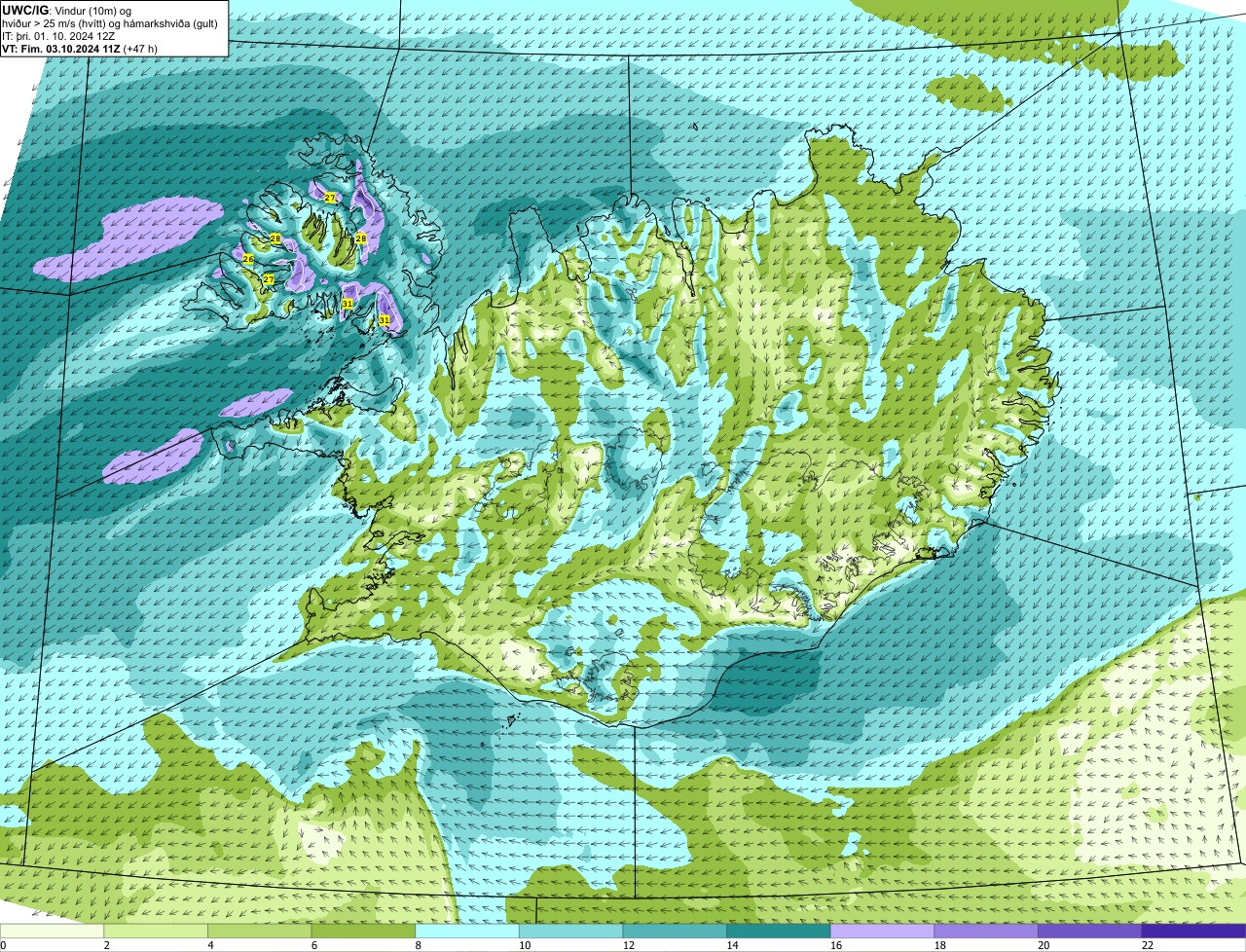Click the legend scale number 8

pyautogui.click(x=418, y=945)
